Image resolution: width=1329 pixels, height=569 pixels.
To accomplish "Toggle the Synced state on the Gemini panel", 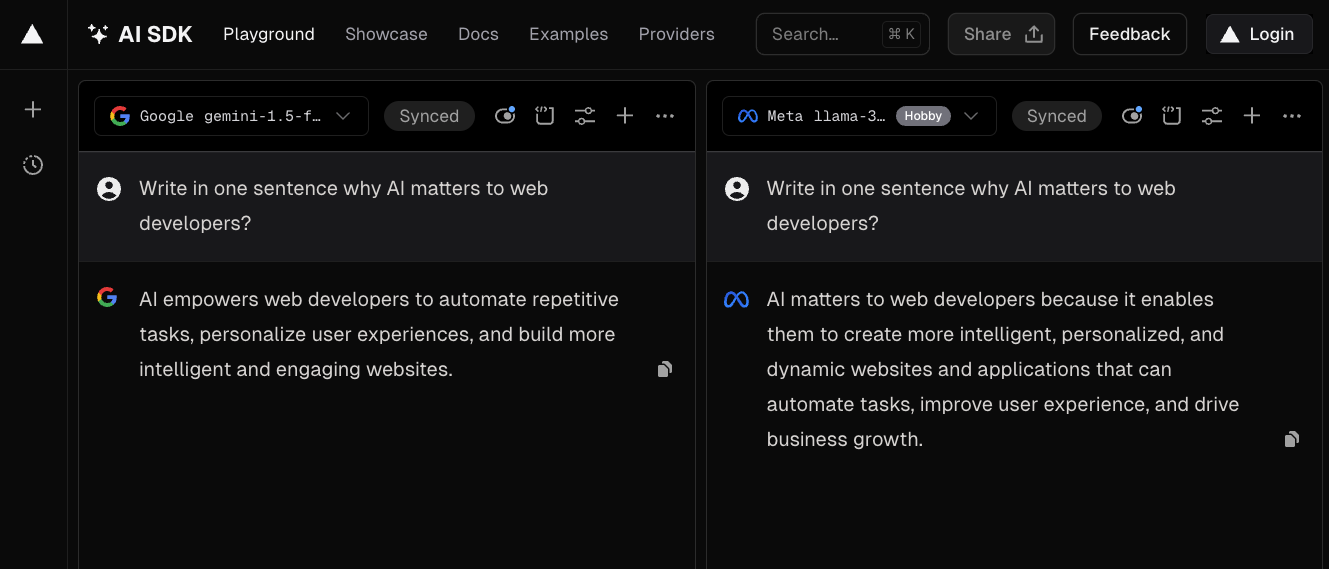I will [429, 116].
